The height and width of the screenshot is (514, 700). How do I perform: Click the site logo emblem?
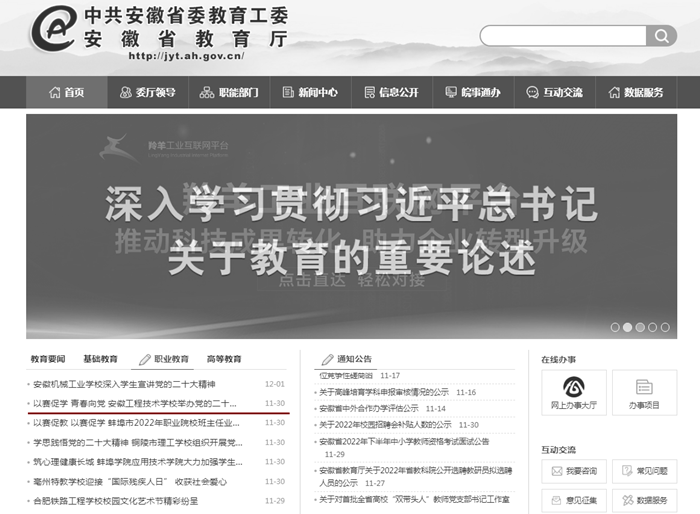pyautogui.click(x=52, y=29)
